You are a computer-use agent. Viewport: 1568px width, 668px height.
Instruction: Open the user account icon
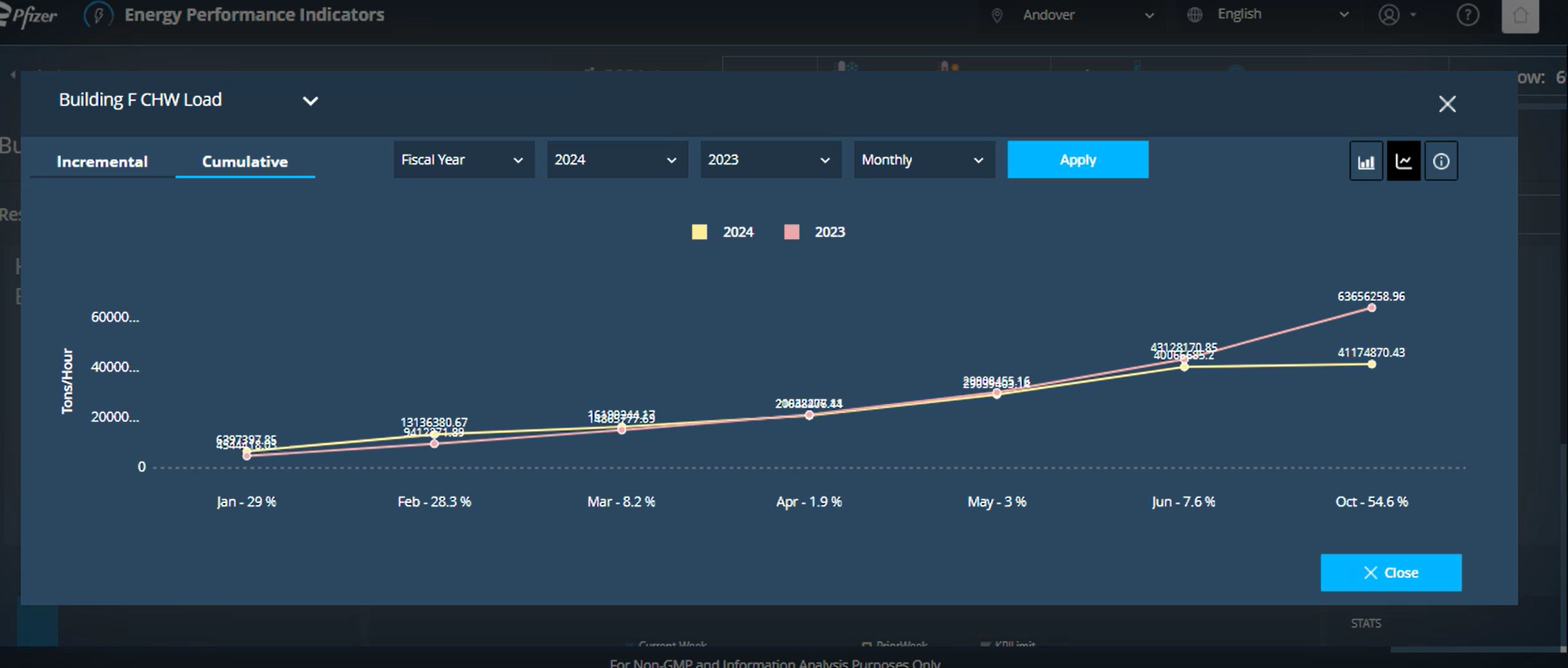click(x=1389, y=15)
